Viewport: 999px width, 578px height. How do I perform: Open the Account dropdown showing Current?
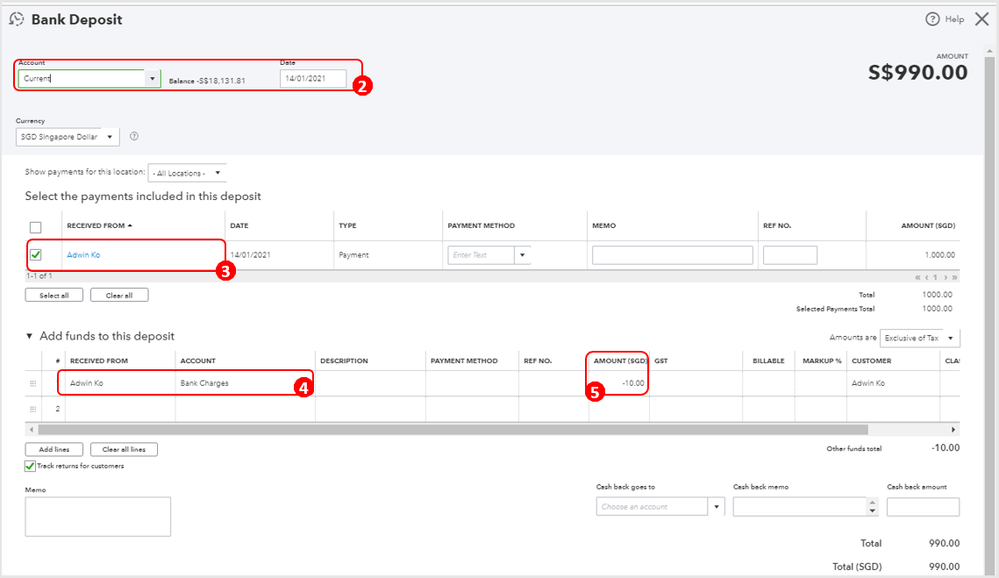click(152, 78)
